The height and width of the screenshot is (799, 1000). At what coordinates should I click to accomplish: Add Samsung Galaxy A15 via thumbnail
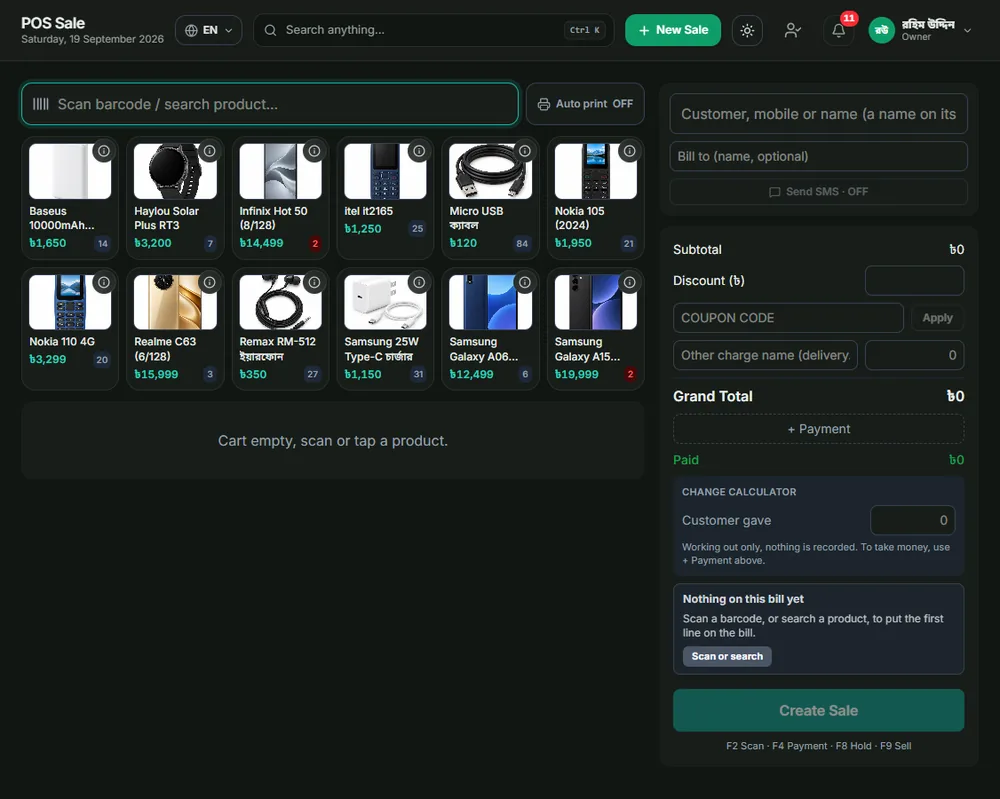click(596, 302)
